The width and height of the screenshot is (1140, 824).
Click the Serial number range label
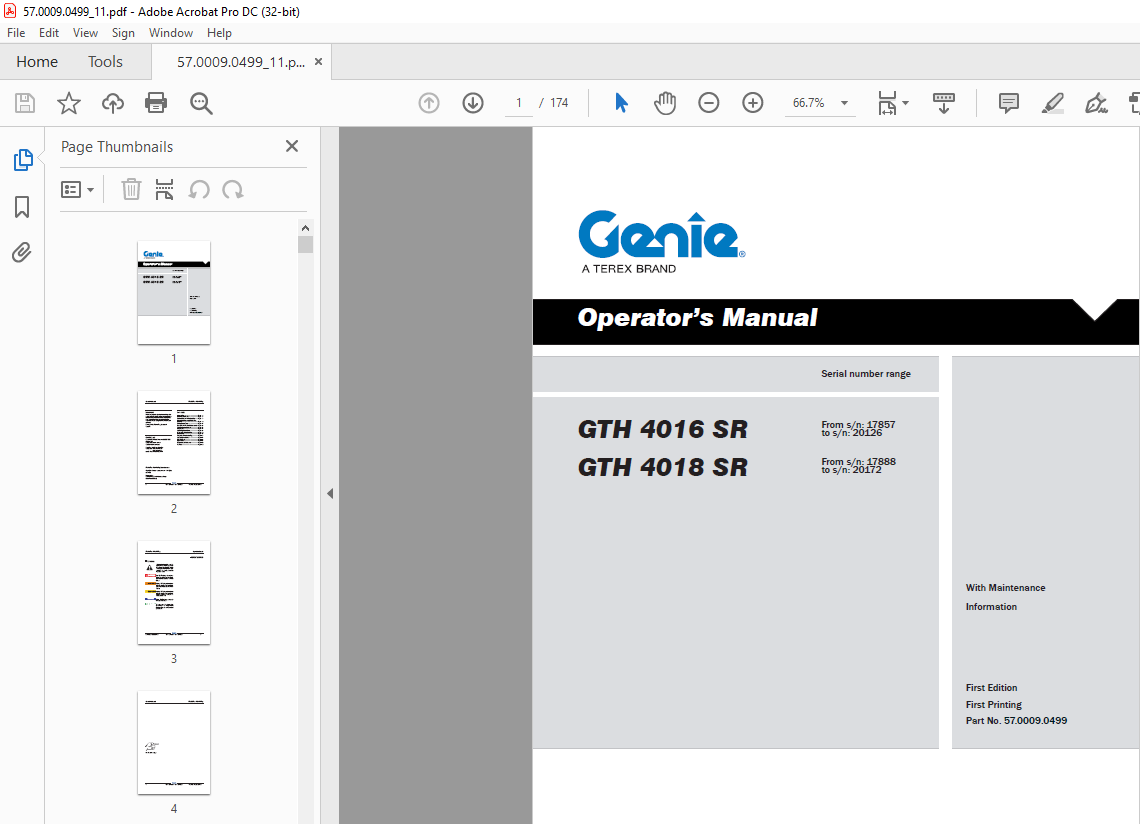[866, 374]
